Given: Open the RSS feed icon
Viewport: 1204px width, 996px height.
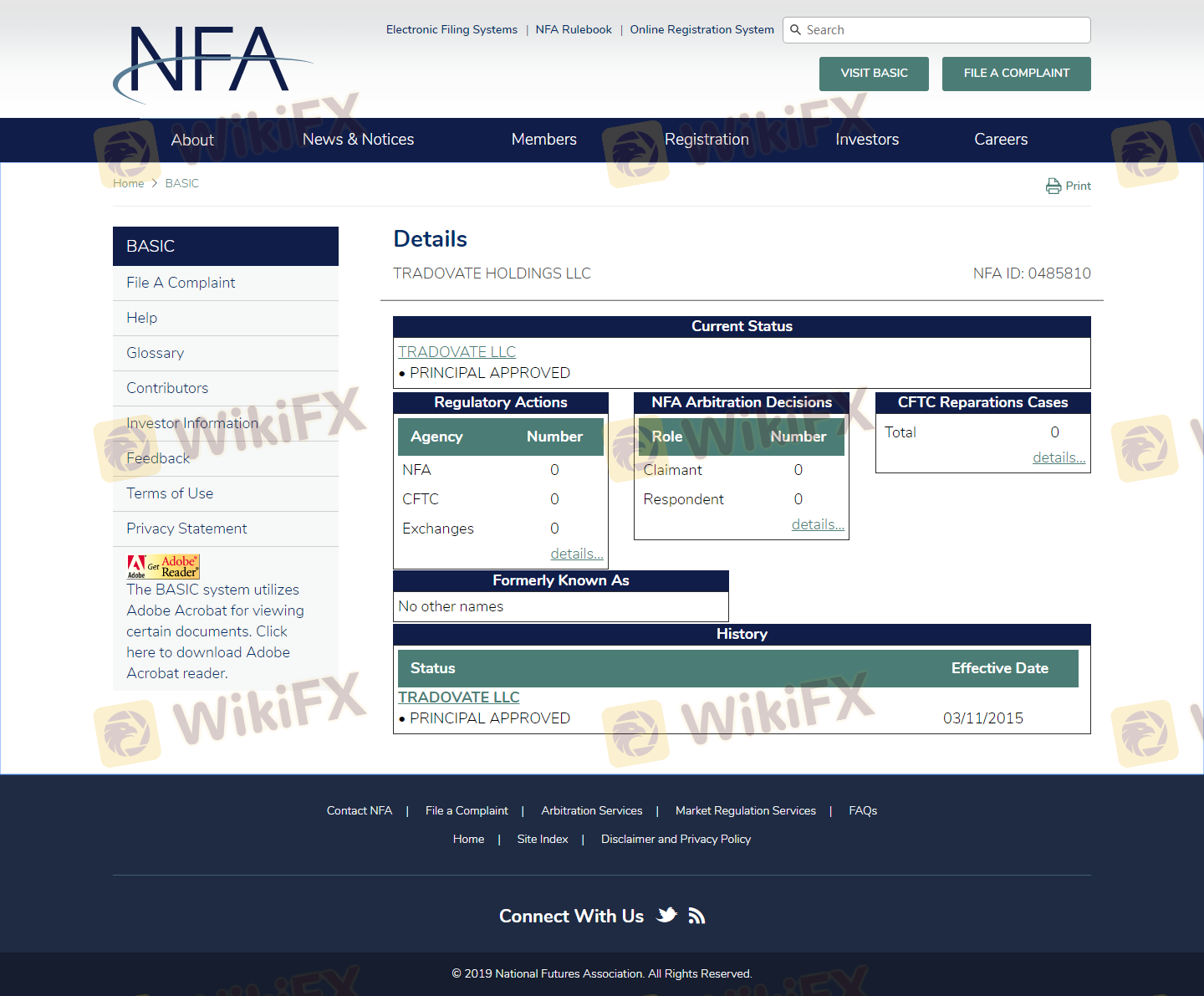Looking at the screenshot, I should (696, 916).
